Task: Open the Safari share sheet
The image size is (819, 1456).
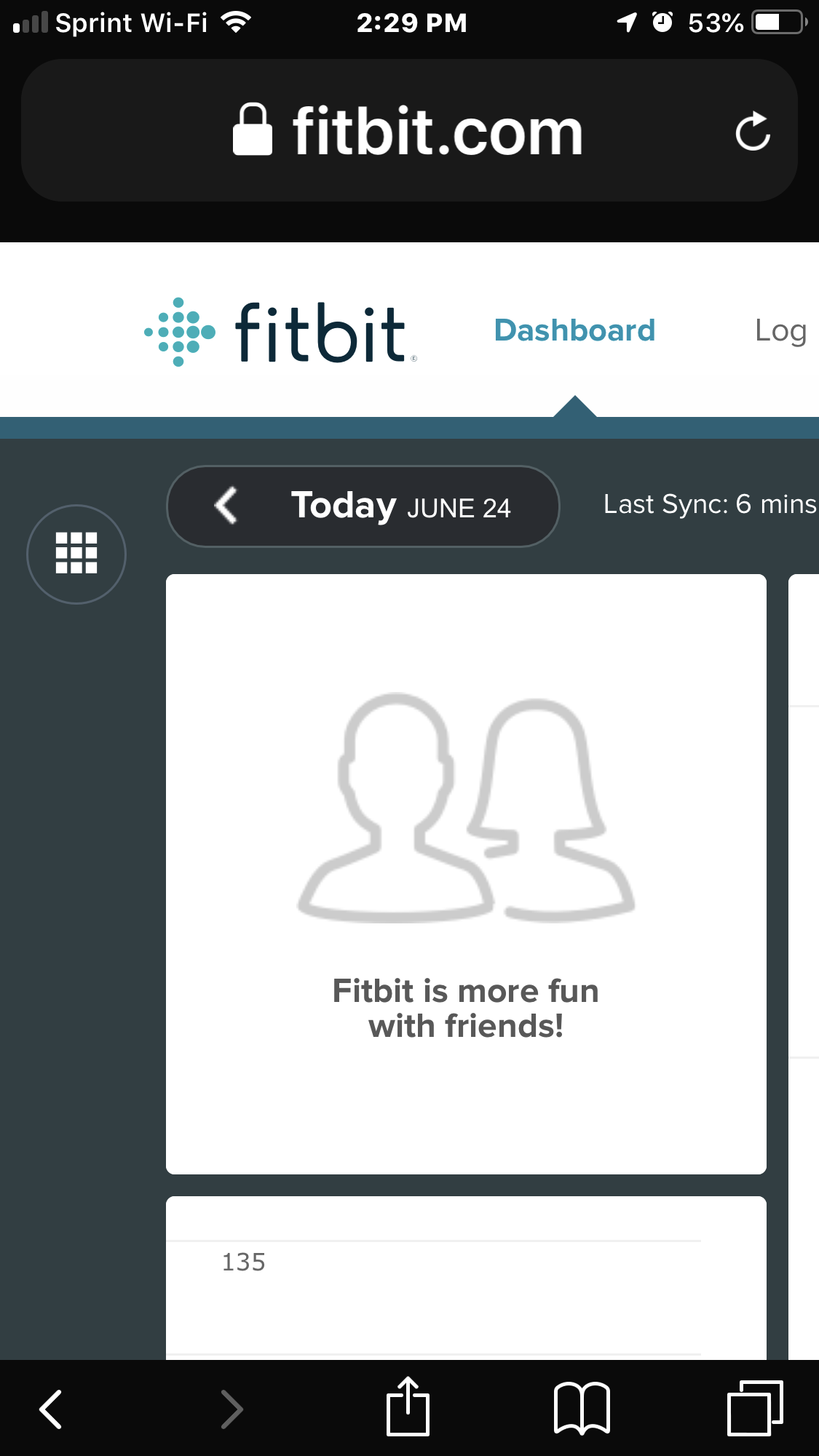Action: tap(408, 1407)
